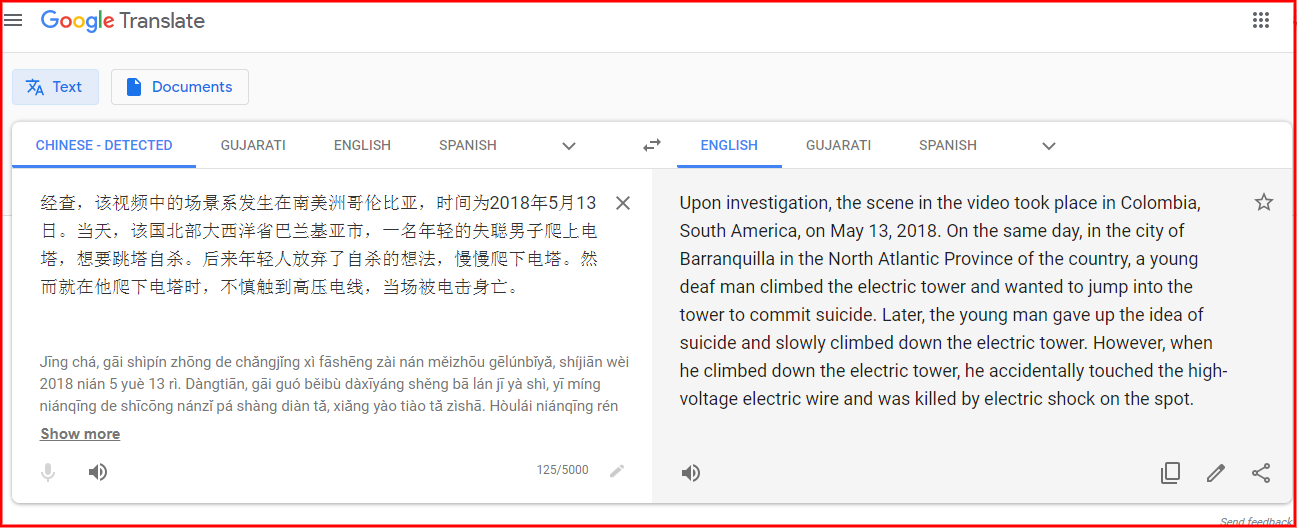
Task: Open the hamburger main menu
Action: 14,20
